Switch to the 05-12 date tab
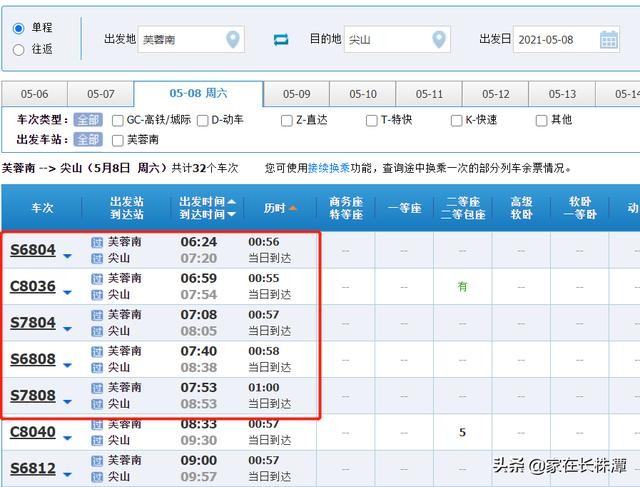 [x=496, y=94]
